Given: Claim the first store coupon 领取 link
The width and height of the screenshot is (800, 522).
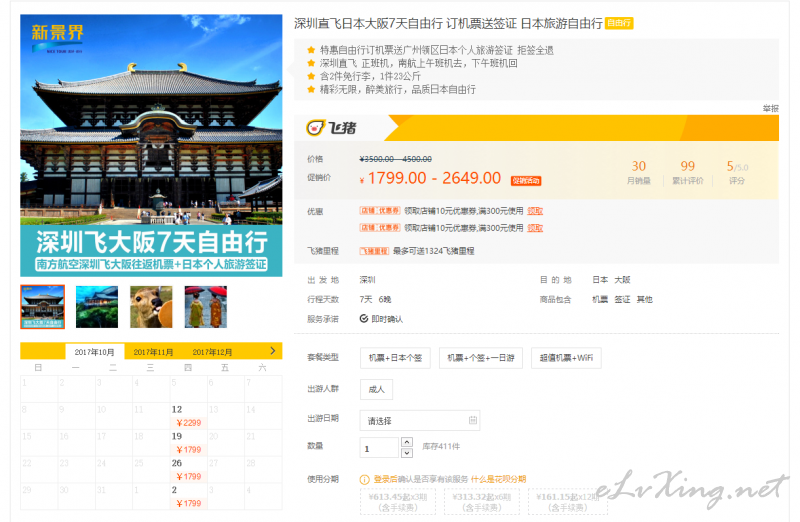Looking at the screenshot, I should point(535,211).
